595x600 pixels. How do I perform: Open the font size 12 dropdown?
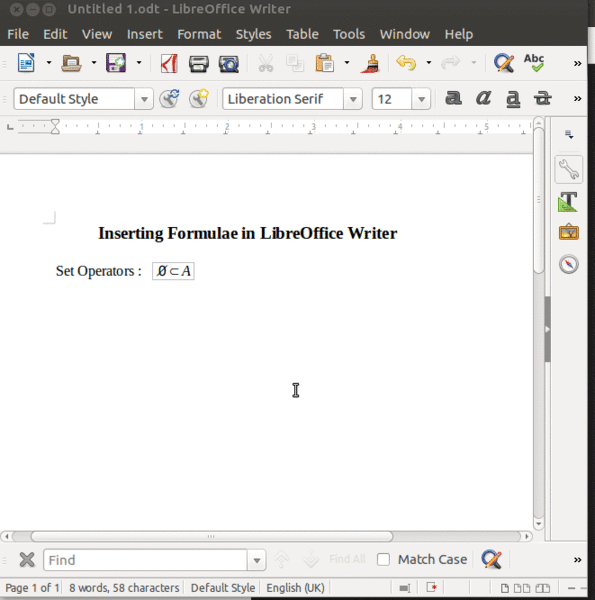pos(421,99)
